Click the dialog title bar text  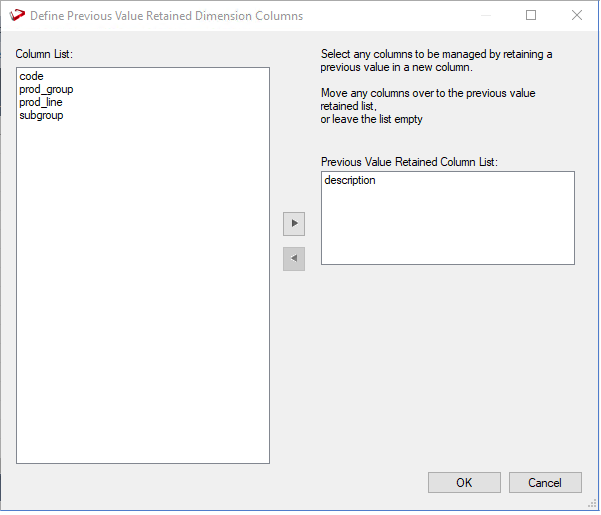click(x=166, y=16)
